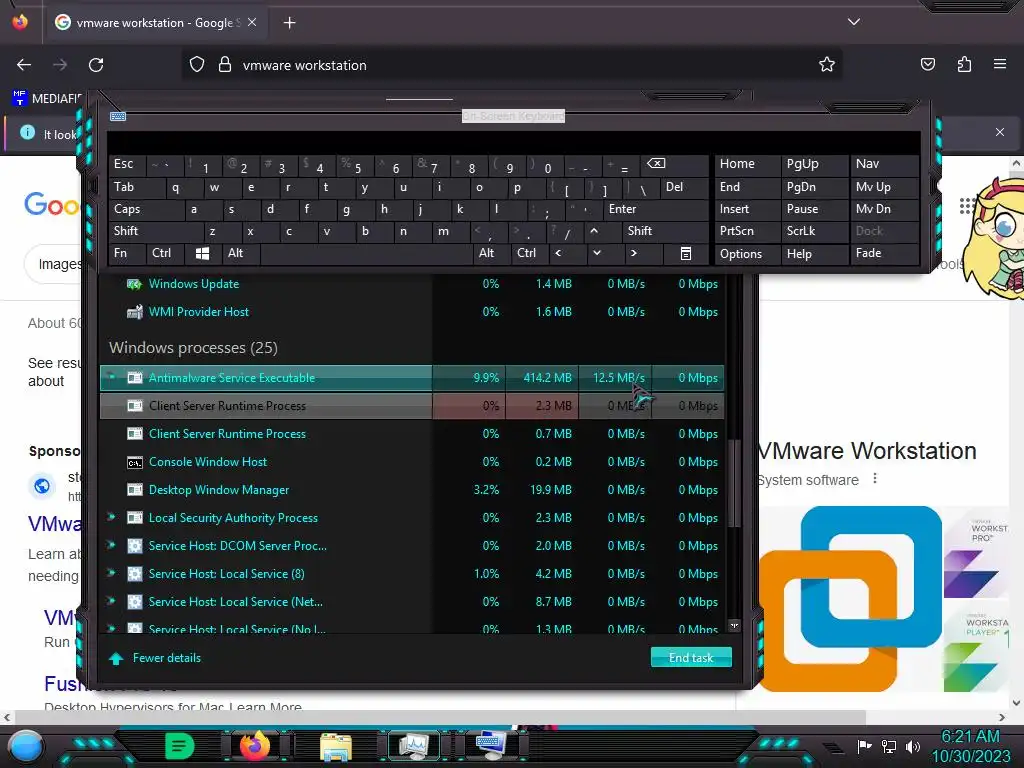Toggle Caps on the on-screen keyboard
Viewport: 1024px width, 768px height.
coord(145,210)
